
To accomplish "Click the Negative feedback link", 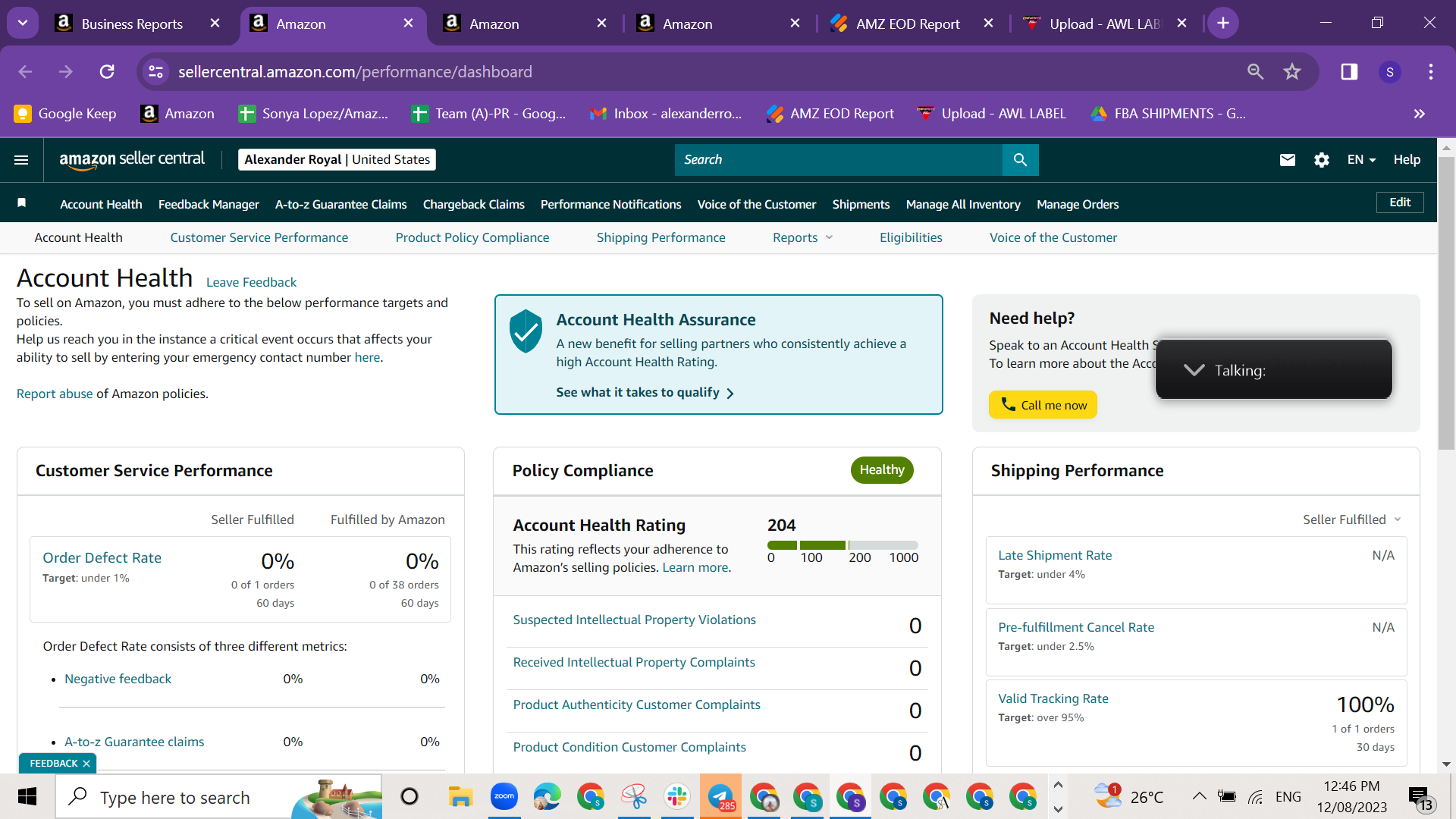I will [118, 679].
